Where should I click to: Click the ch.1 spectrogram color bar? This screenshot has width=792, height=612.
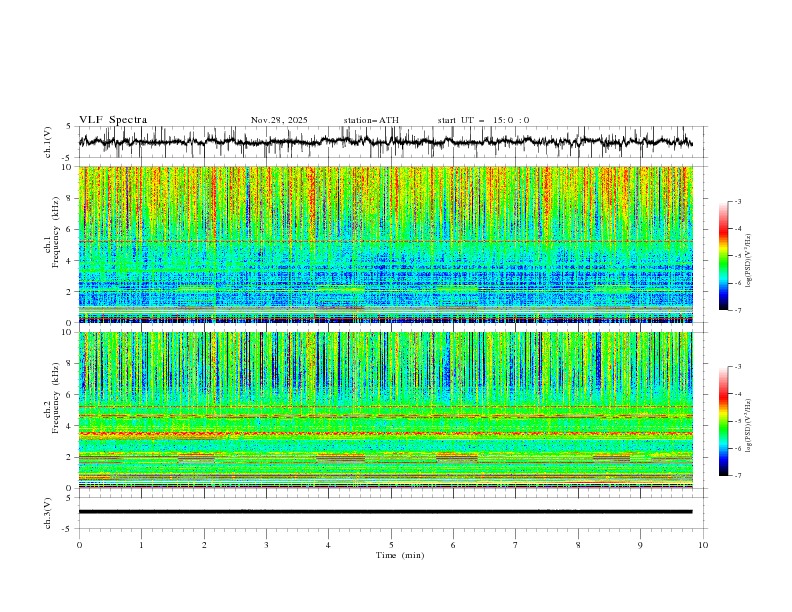[x=723, y=255]
